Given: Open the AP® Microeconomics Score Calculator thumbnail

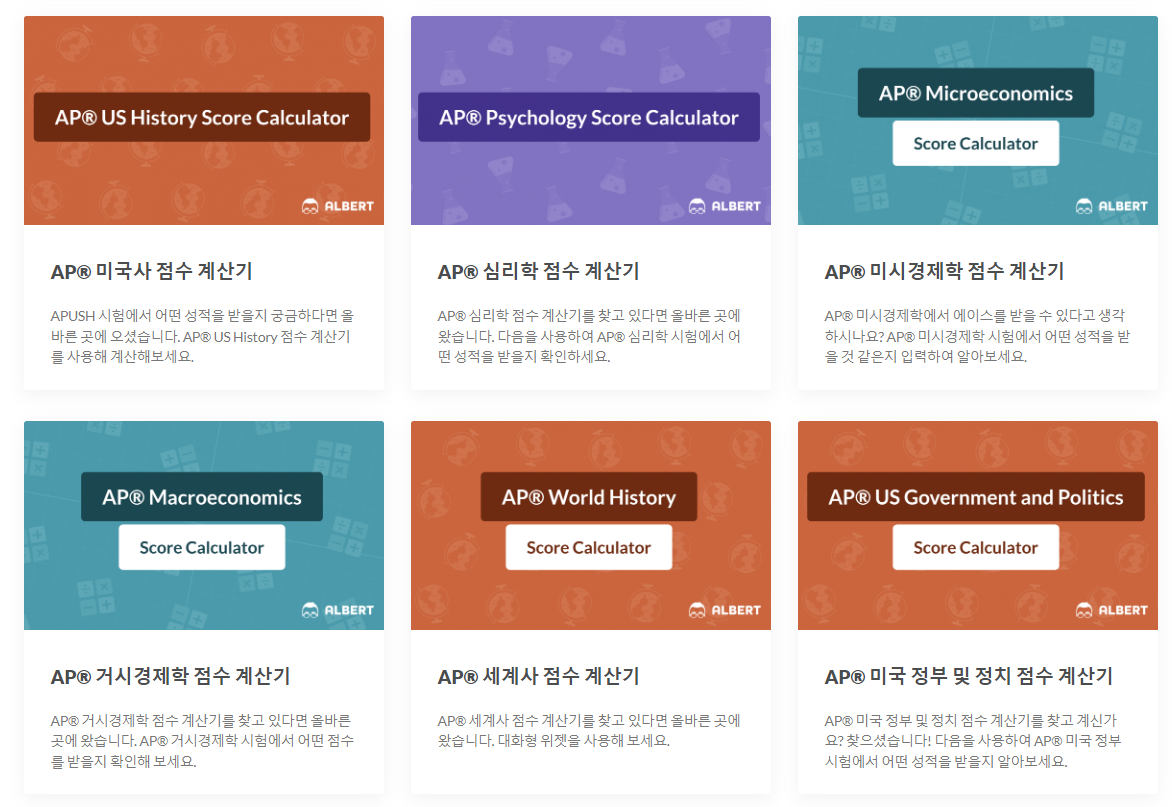Looking at the screenshot, I should click(978, 120).
